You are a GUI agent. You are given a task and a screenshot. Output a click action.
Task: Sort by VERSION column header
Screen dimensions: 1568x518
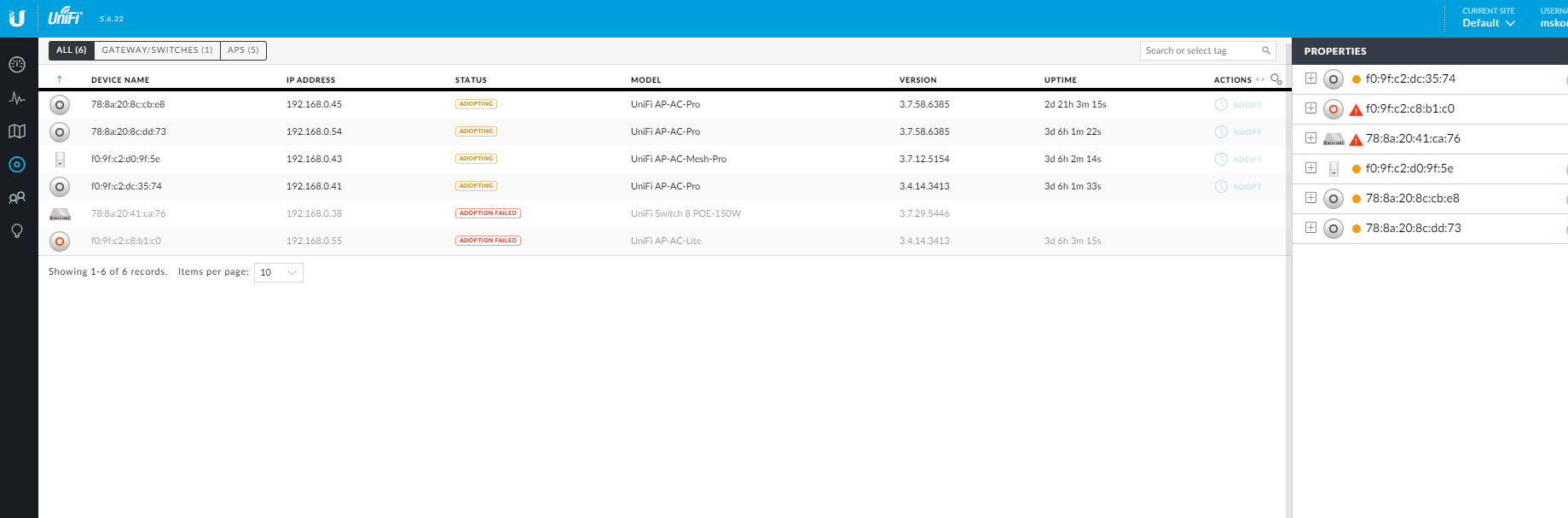[x=917, y=80]
